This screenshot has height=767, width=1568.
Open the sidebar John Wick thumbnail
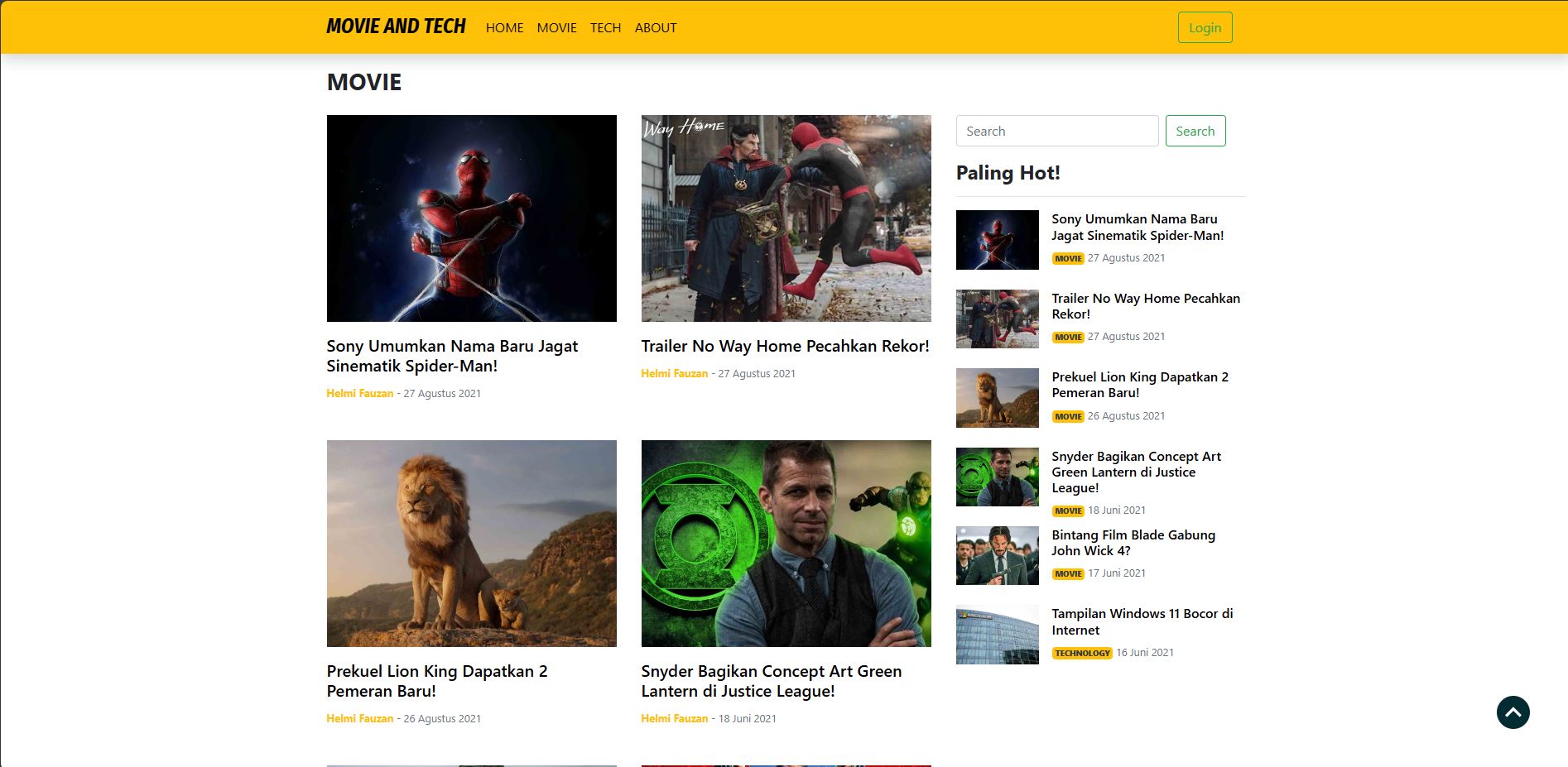[997, 555]
